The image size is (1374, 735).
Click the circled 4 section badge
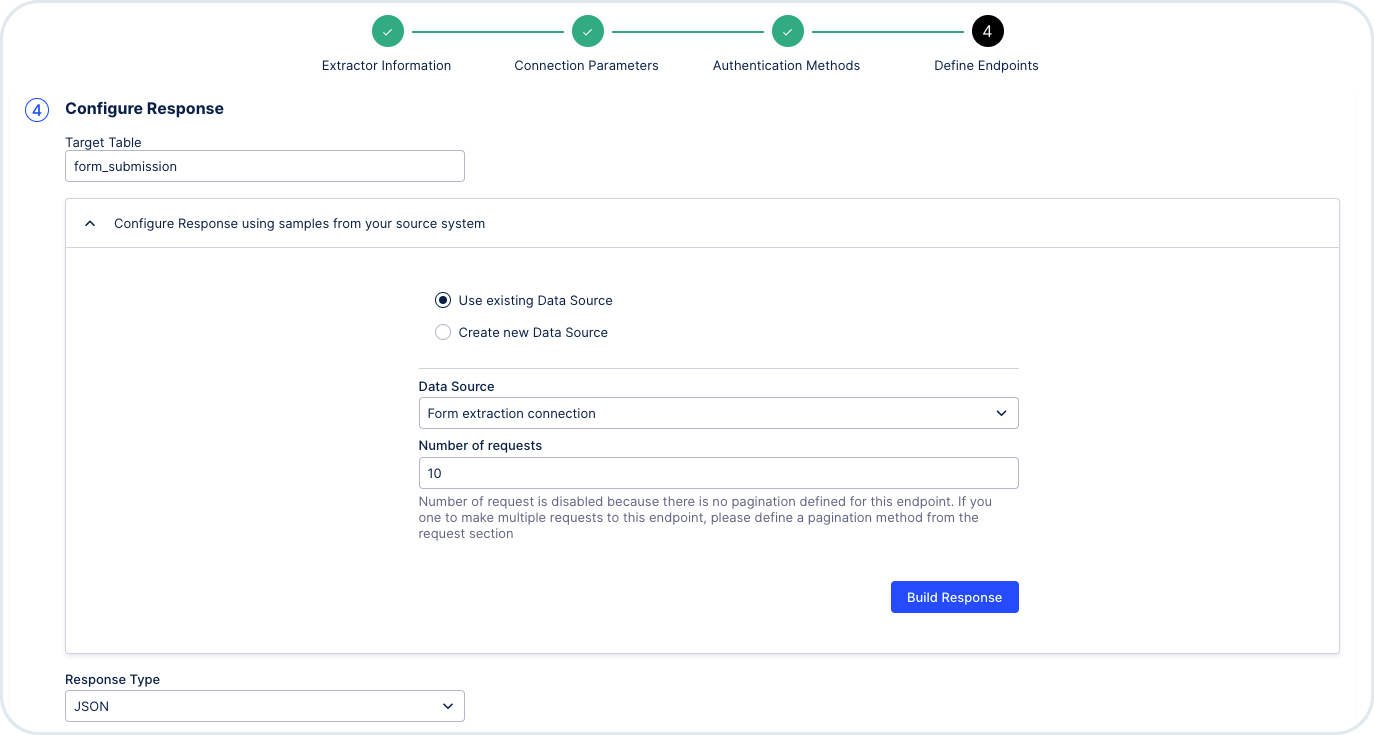pos(36,109)
